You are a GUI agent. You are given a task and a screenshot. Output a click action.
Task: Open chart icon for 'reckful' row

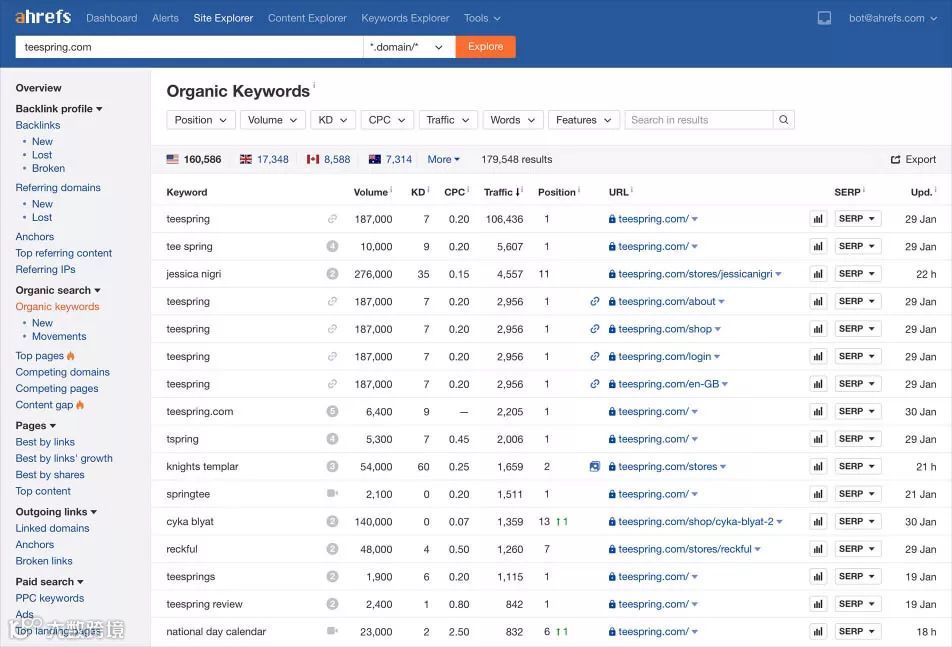coord(818,549)
